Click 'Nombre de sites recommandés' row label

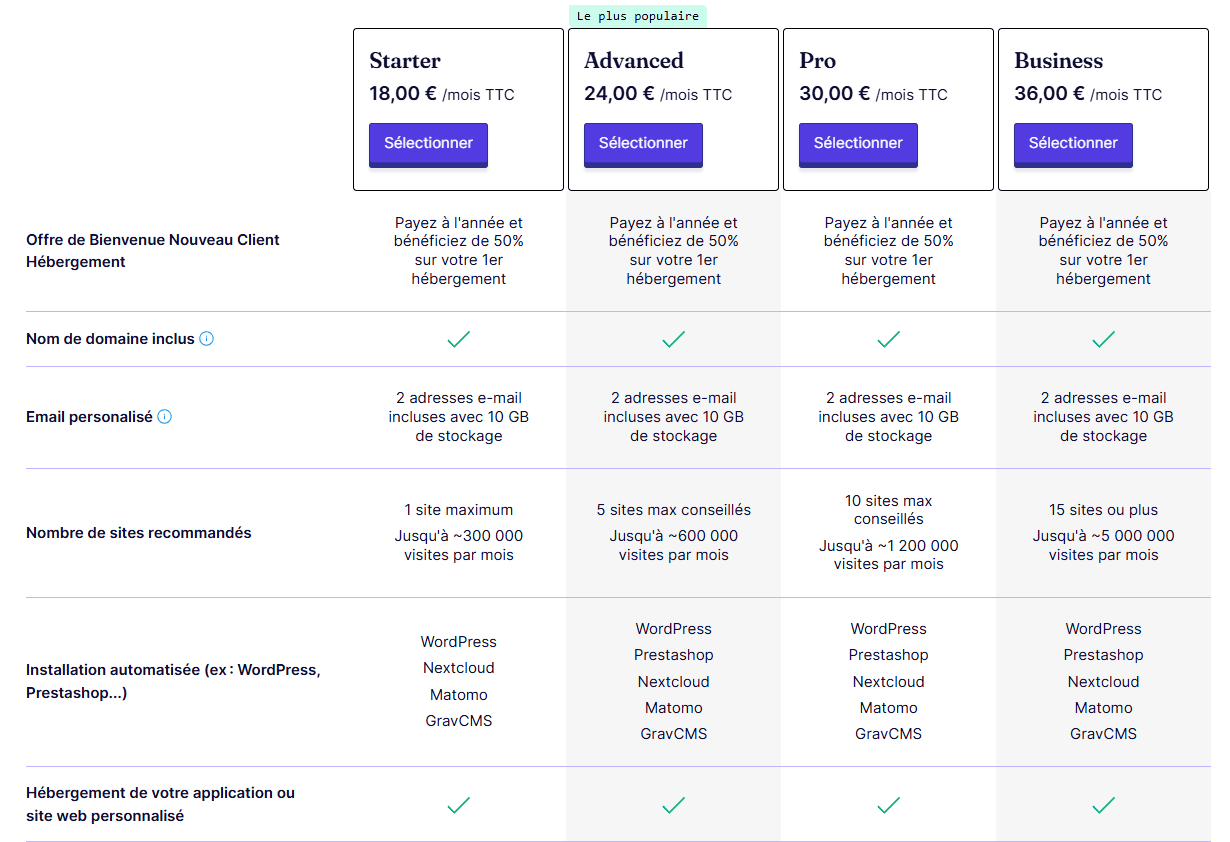coord(138,533)
